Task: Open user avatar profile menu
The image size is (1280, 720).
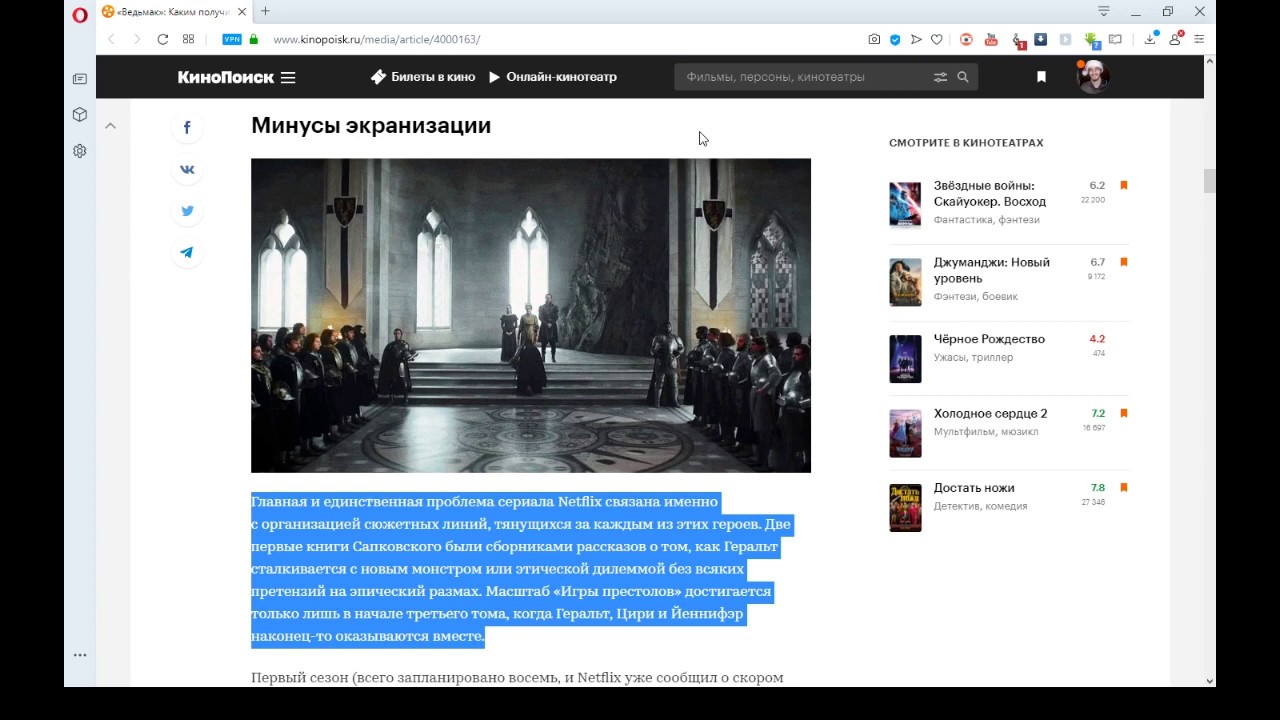Action: [x=1093, y=77]
